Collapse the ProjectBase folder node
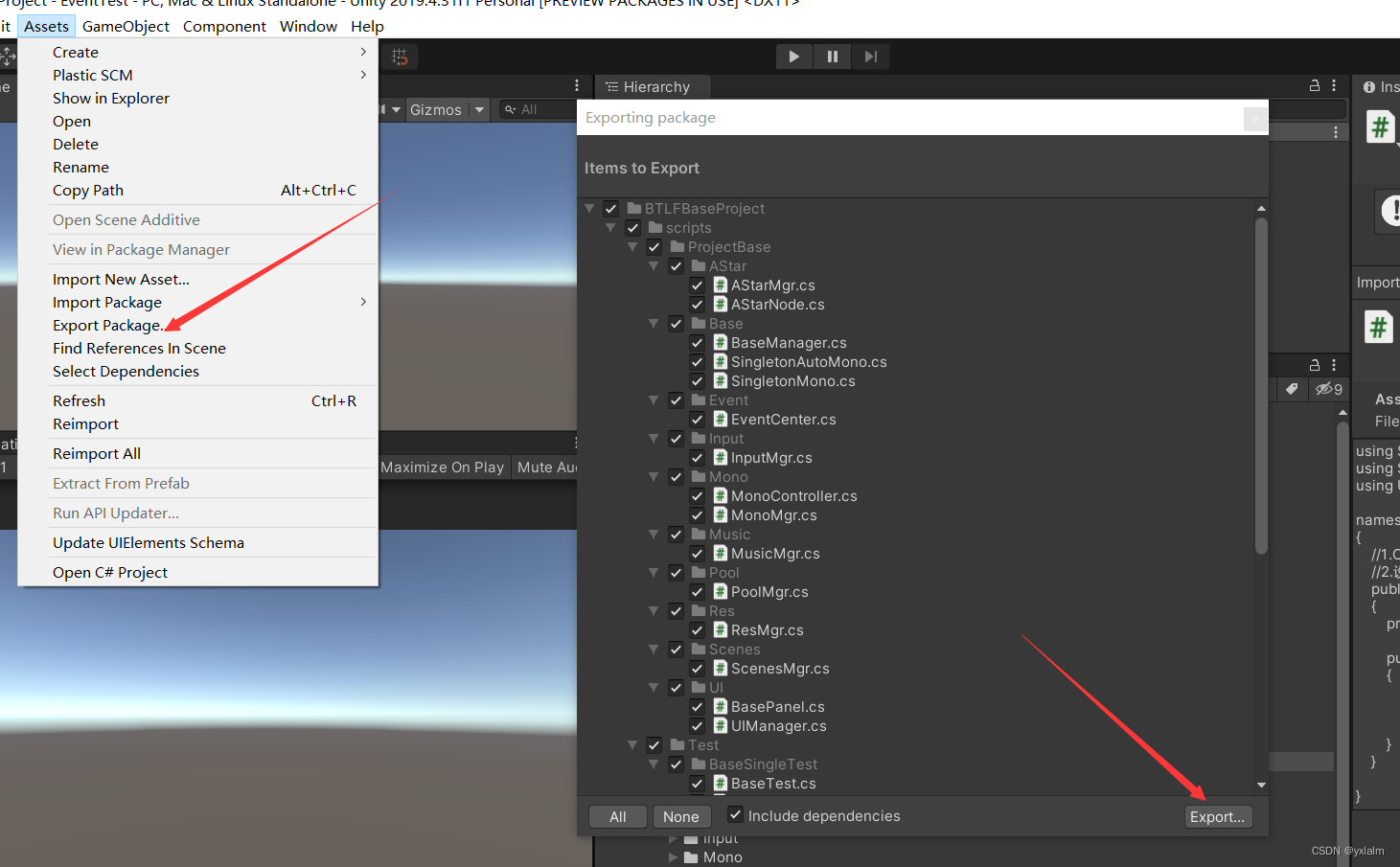The height and width of the screenshot is (867, 1400). click(632, 246)
